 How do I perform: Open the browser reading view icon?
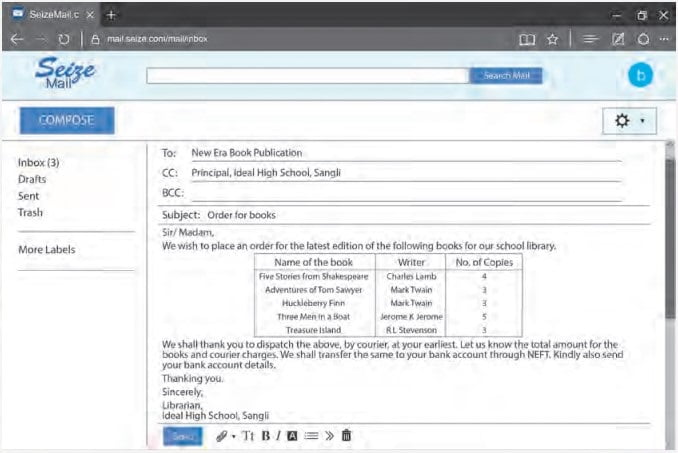coord(526,40)
